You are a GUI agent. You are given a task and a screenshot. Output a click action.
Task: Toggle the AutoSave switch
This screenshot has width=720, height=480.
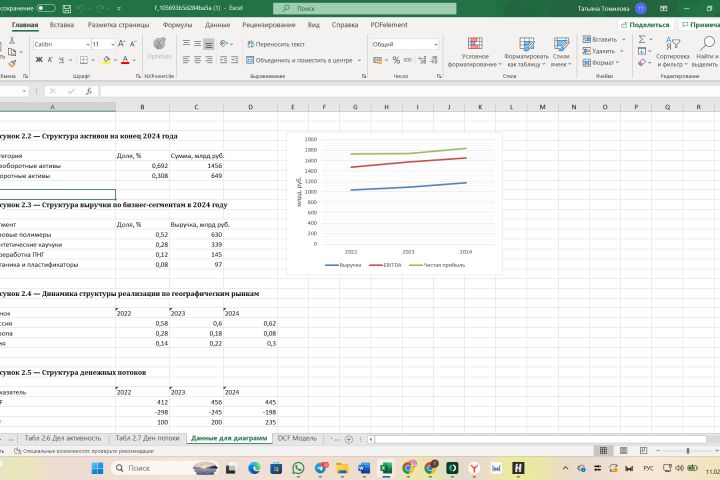[46, 8]
